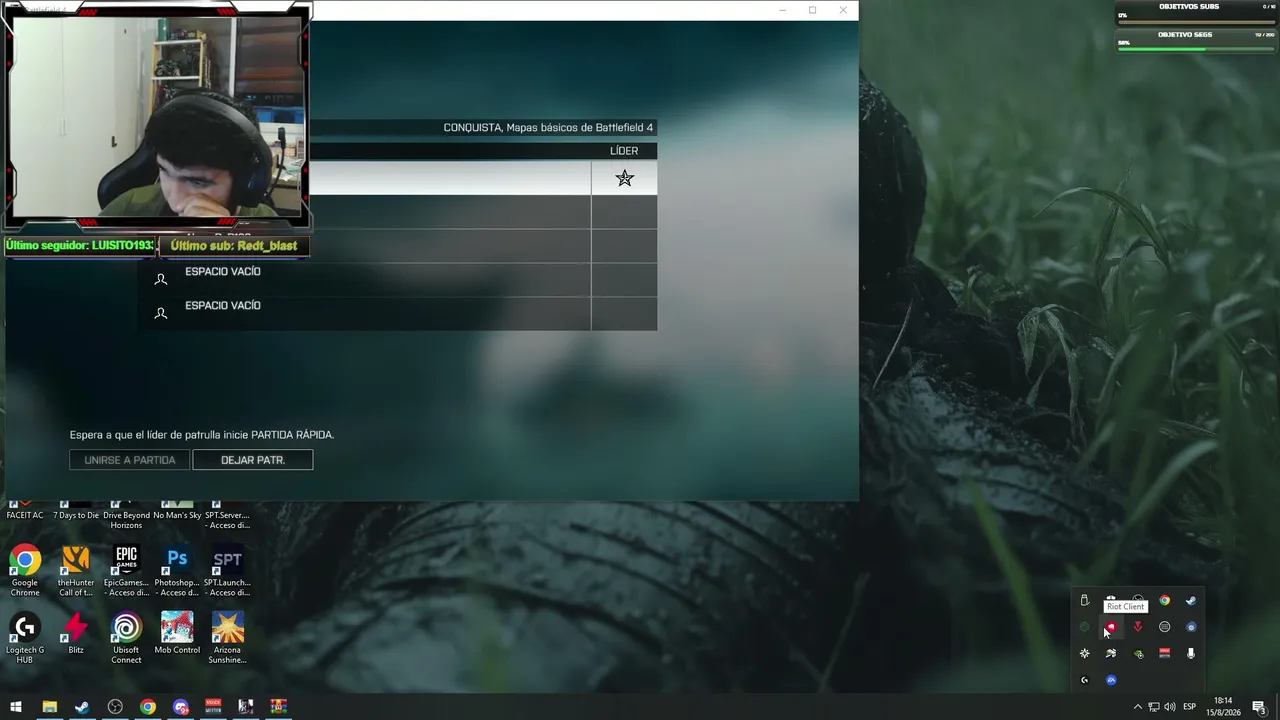Open the Drive Beyond Horizons shortcut
1280x720 pixels.
click(126, 514)
